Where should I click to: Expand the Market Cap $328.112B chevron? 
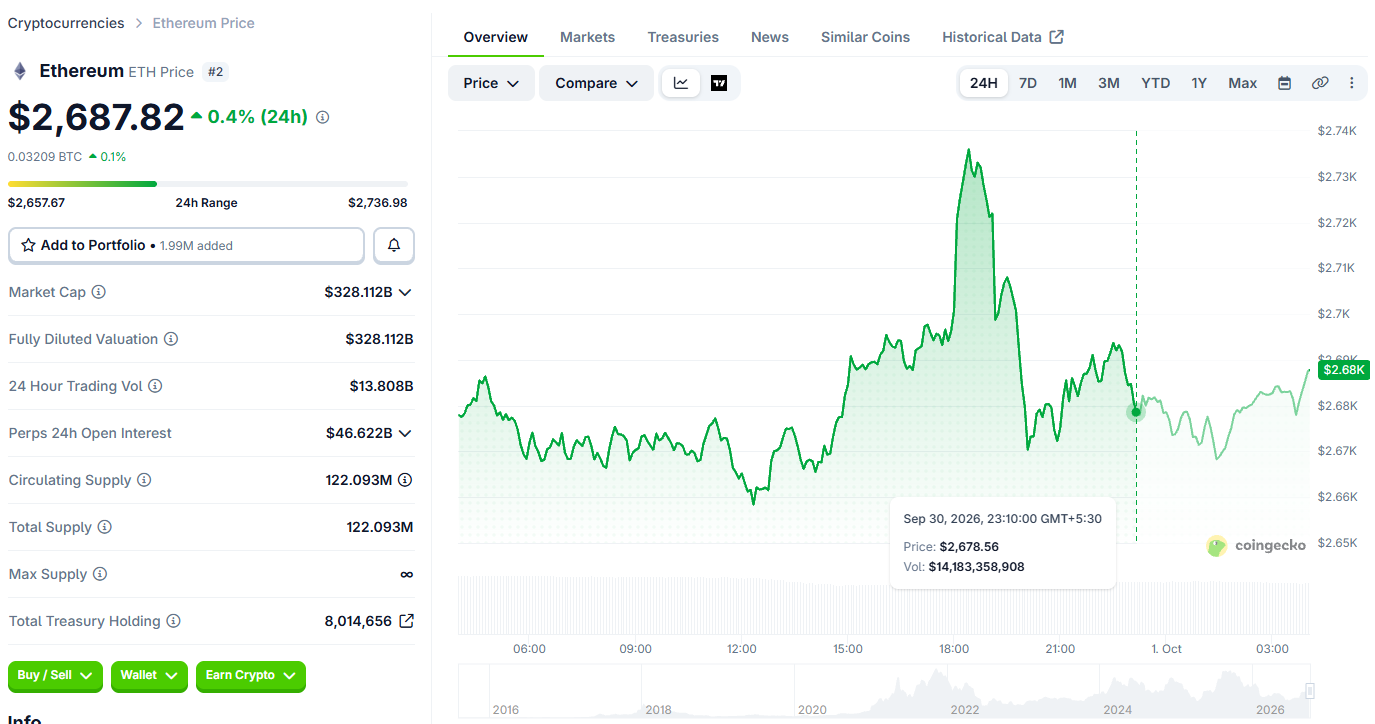[405, 292]
